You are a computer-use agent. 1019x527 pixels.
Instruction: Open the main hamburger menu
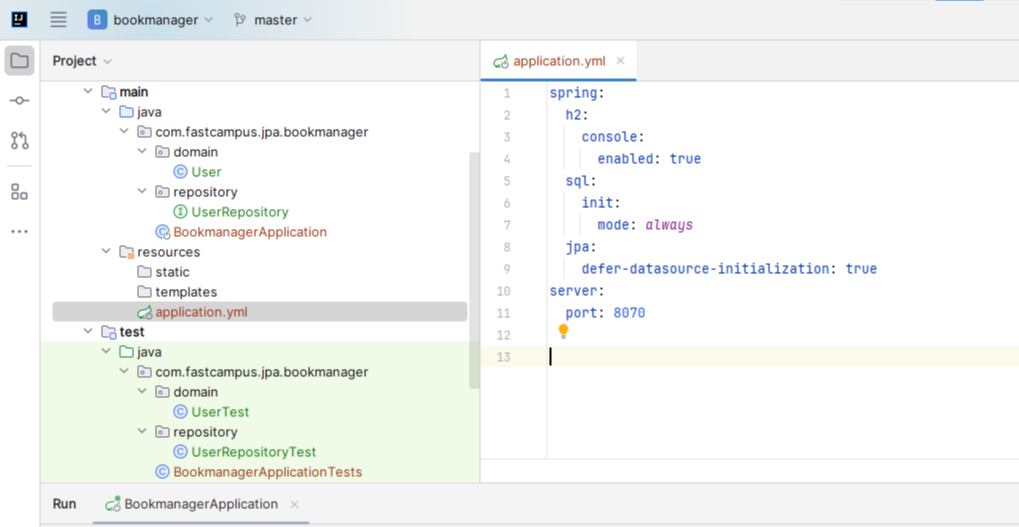pyautogui.click(x=58, y=19)
